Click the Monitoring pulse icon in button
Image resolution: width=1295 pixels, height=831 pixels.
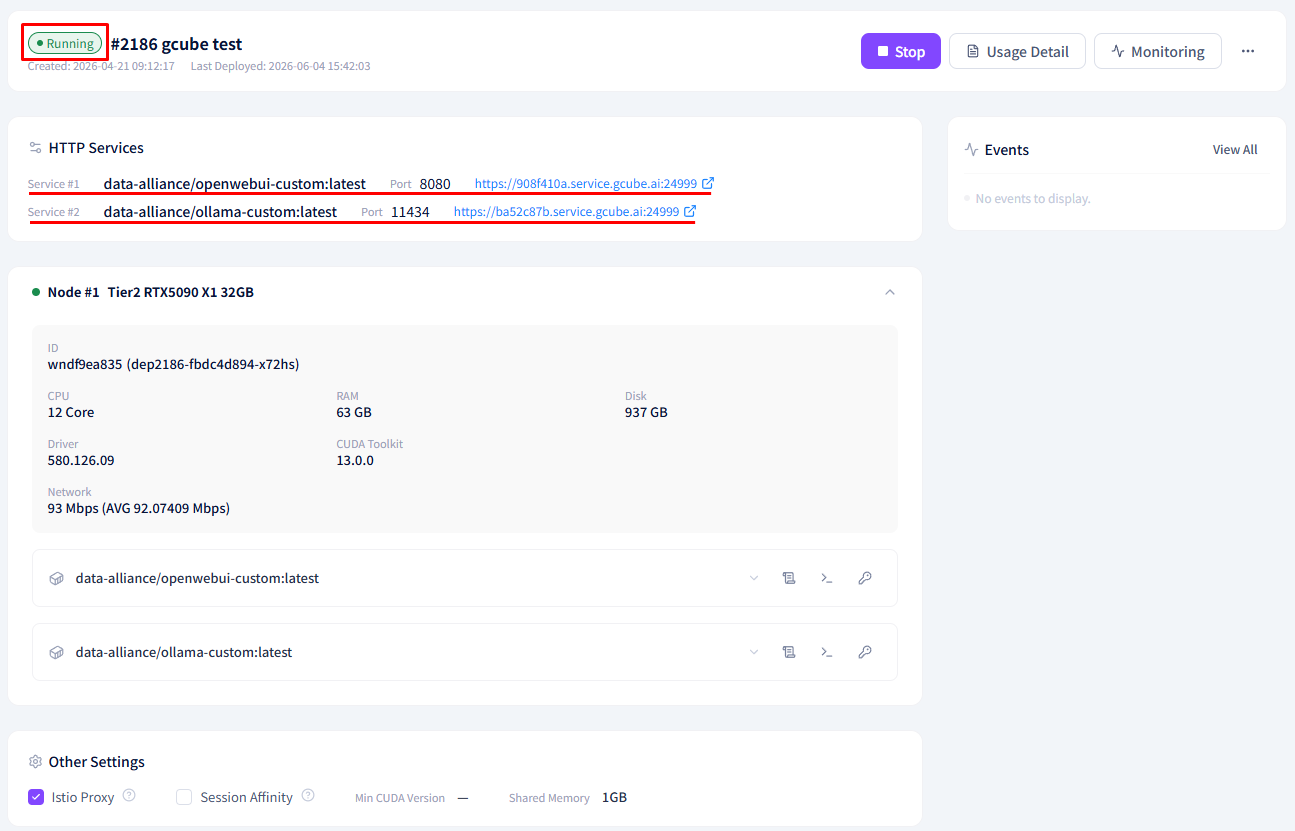pyautogui.click(x=1118, y=51)
